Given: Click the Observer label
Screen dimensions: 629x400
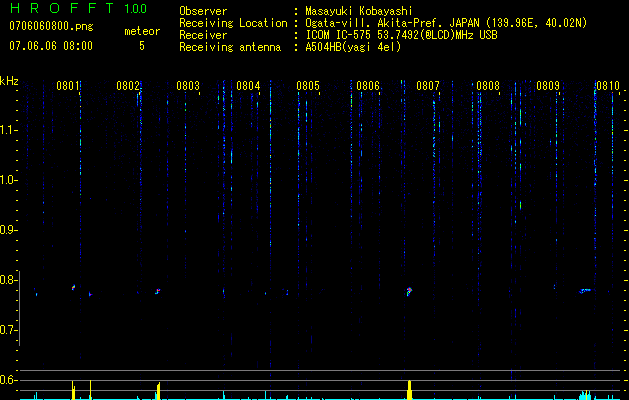Looking at the screenshot, I should coord(203,11).
